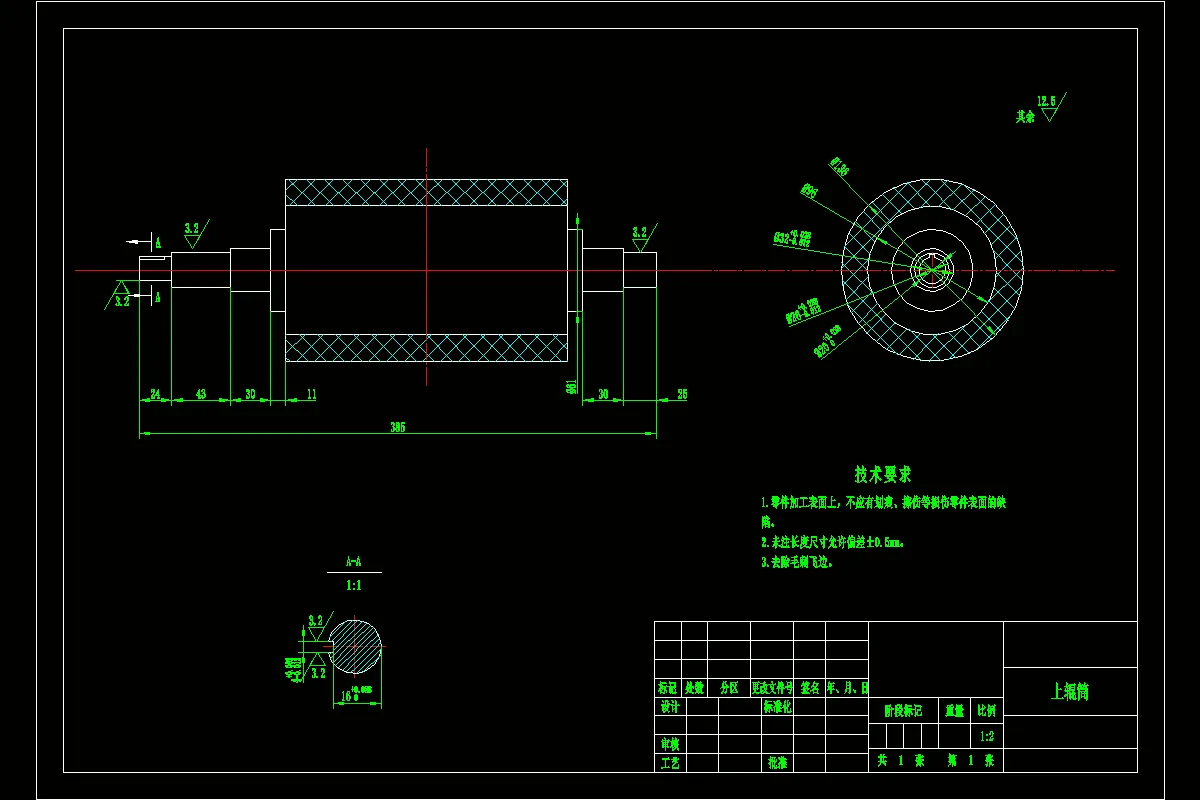Image resolution: width=1200 pixels, height=800 pixels.
Task: Click the 年、月、日 title block cell
Action: (x=846, y=688)
